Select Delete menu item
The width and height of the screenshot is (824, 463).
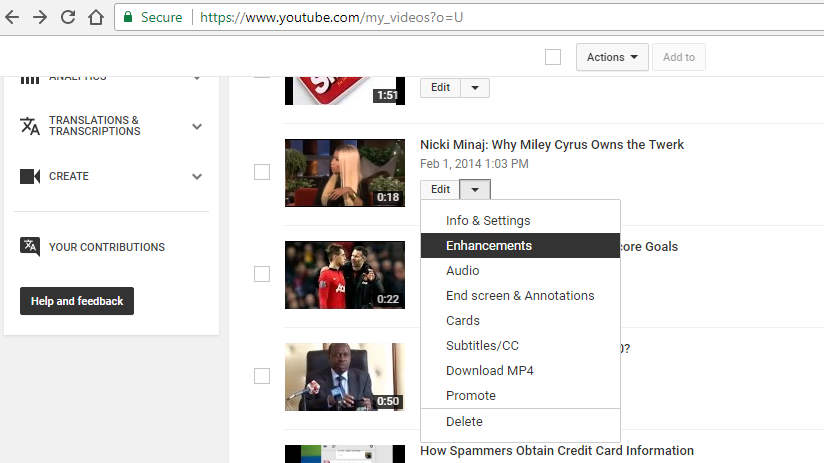click(x=520, y=421)
